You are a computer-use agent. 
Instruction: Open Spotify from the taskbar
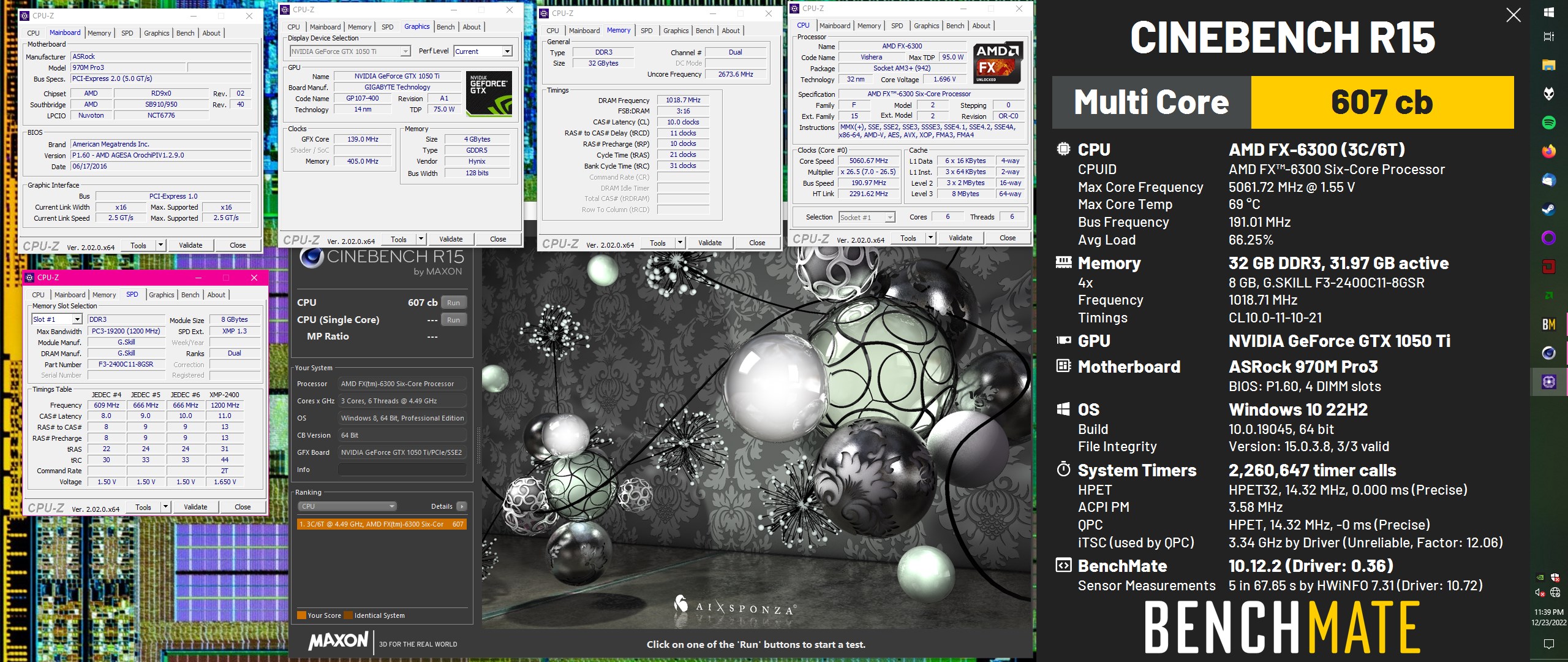tap(1548, 123)
